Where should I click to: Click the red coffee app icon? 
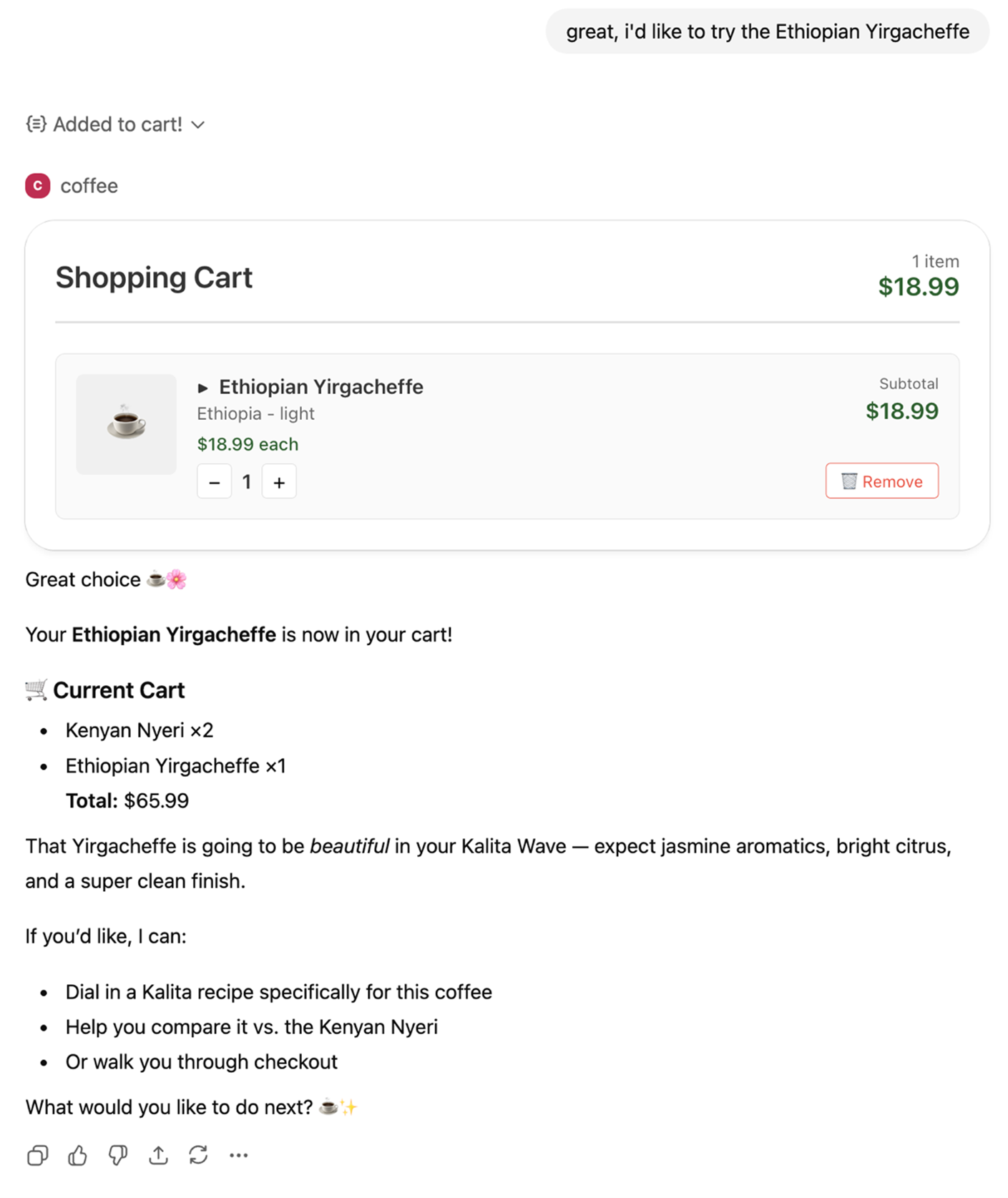pyautogui.click(x=36, y=185)
